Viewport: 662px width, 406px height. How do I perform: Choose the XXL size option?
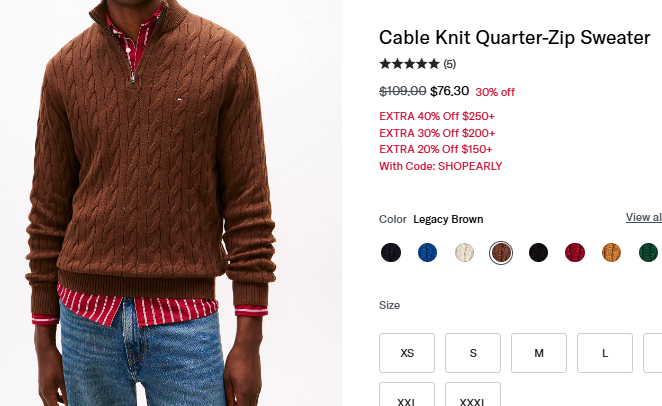pos(407,397)
